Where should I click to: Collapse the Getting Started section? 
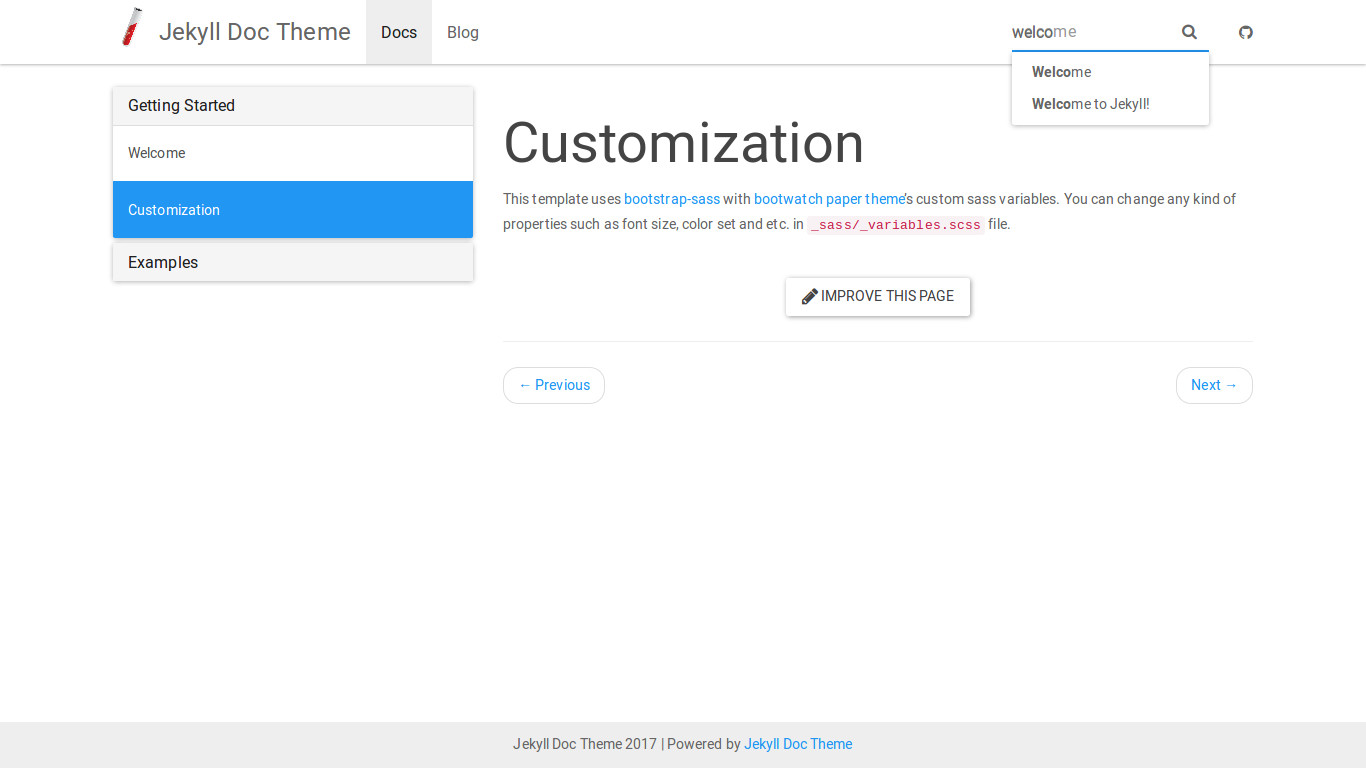click(x=181, y=106)
